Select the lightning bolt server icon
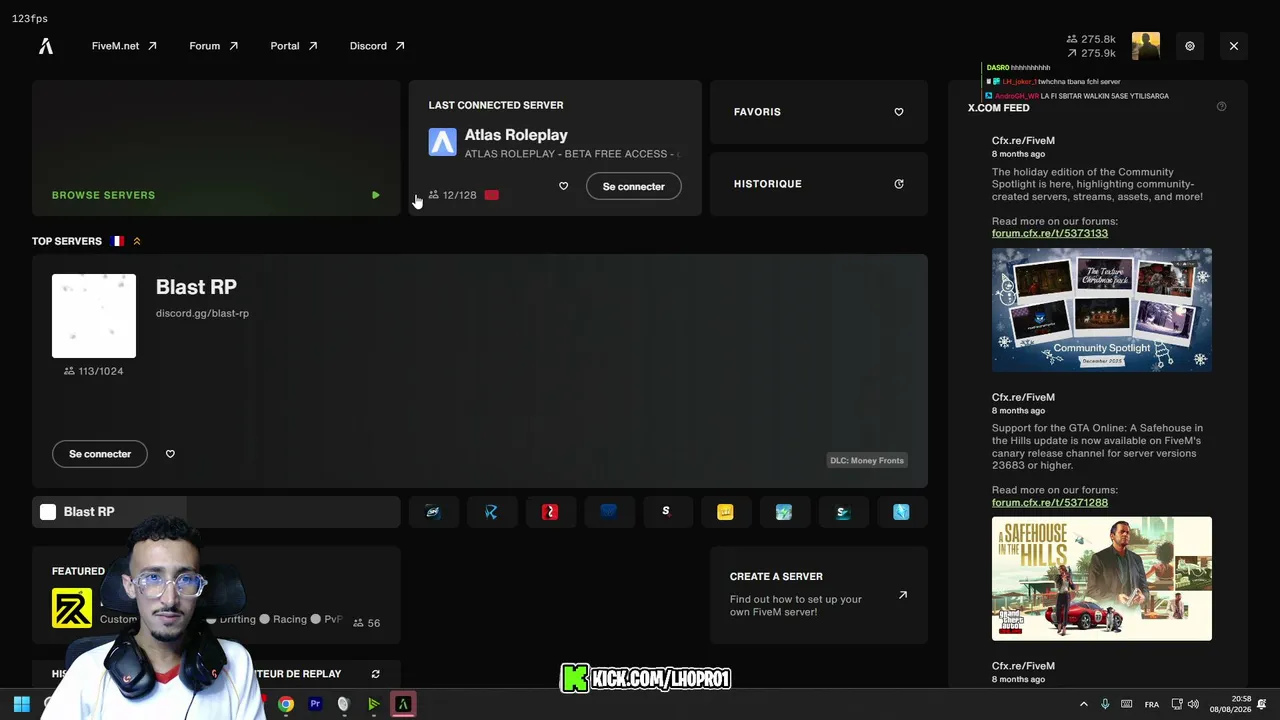This screenshot has height=720, width=1280. coord(784,512)
